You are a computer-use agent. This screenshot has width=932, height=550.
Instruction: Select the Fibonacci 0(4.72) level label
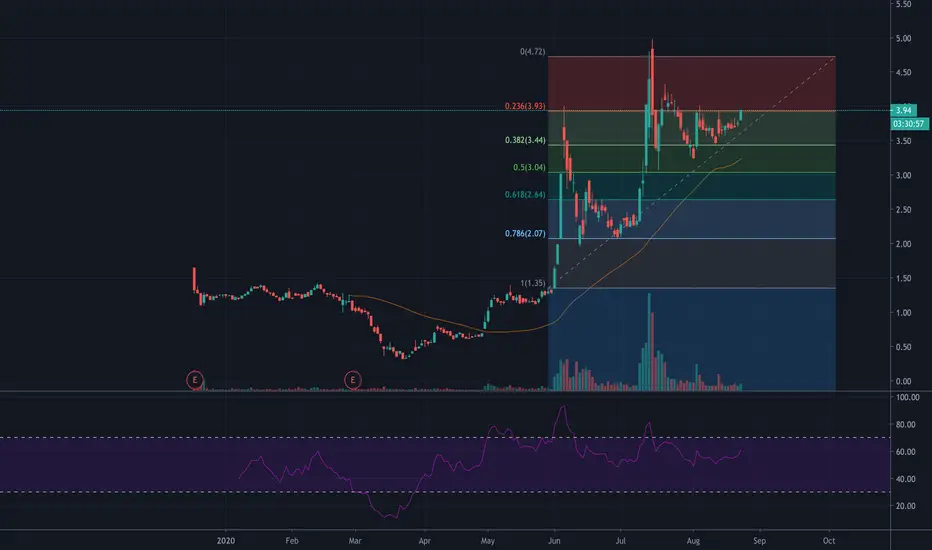coord(533,52)
